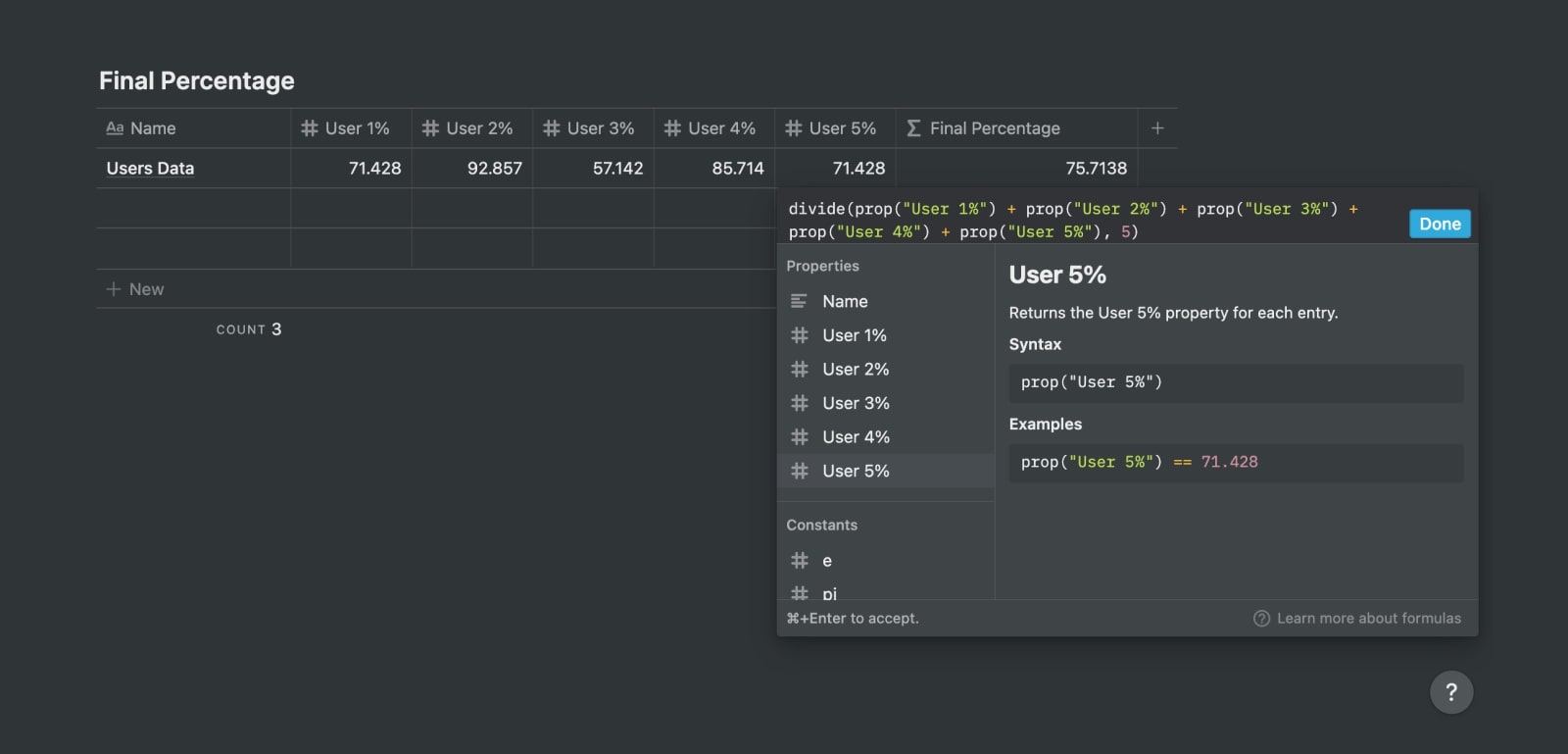
Task: Click the hash icon in User 5% header
Action: (x=794, y=128)
